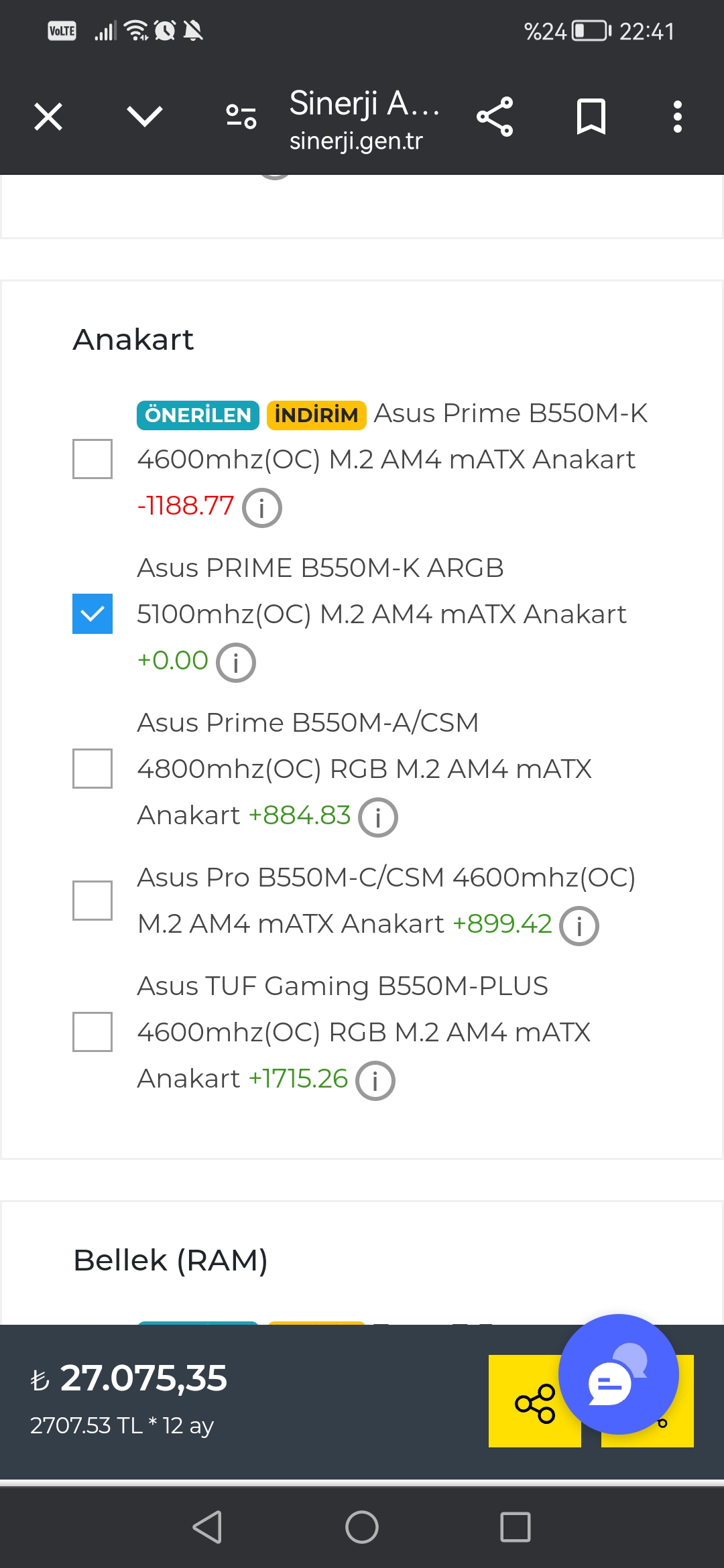Image resolution: width=724 pixels, height=1568 pixels.
Task: Show info for Asus PRIME B550M-K ARGB
Action: coord(236,663)
